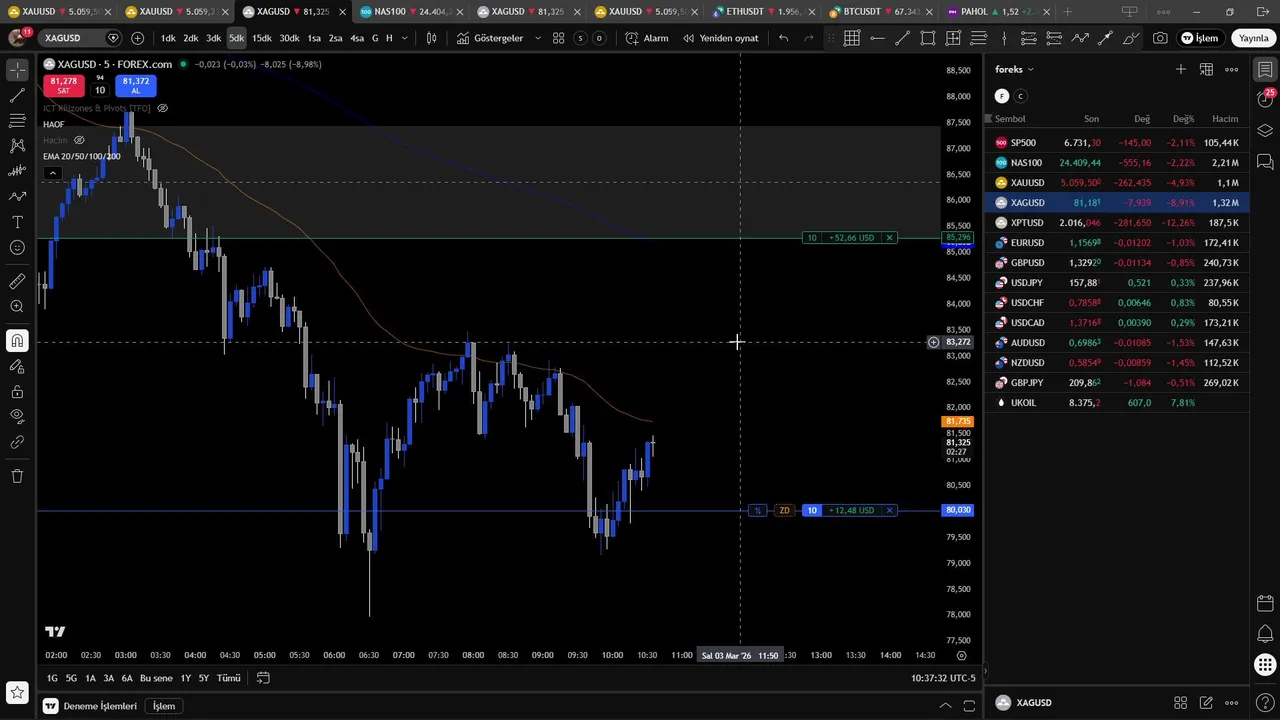Open the Fibonacci tools in left toolbar
1280x720 pixels.
17,121
